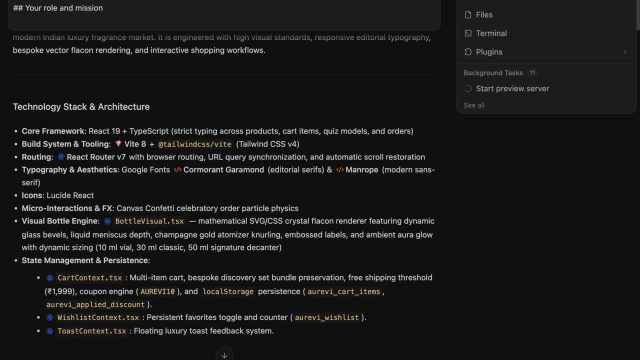Click the '## Your role and mission' header
Viewport: 640px width, 360px height.
coord(58,8)
